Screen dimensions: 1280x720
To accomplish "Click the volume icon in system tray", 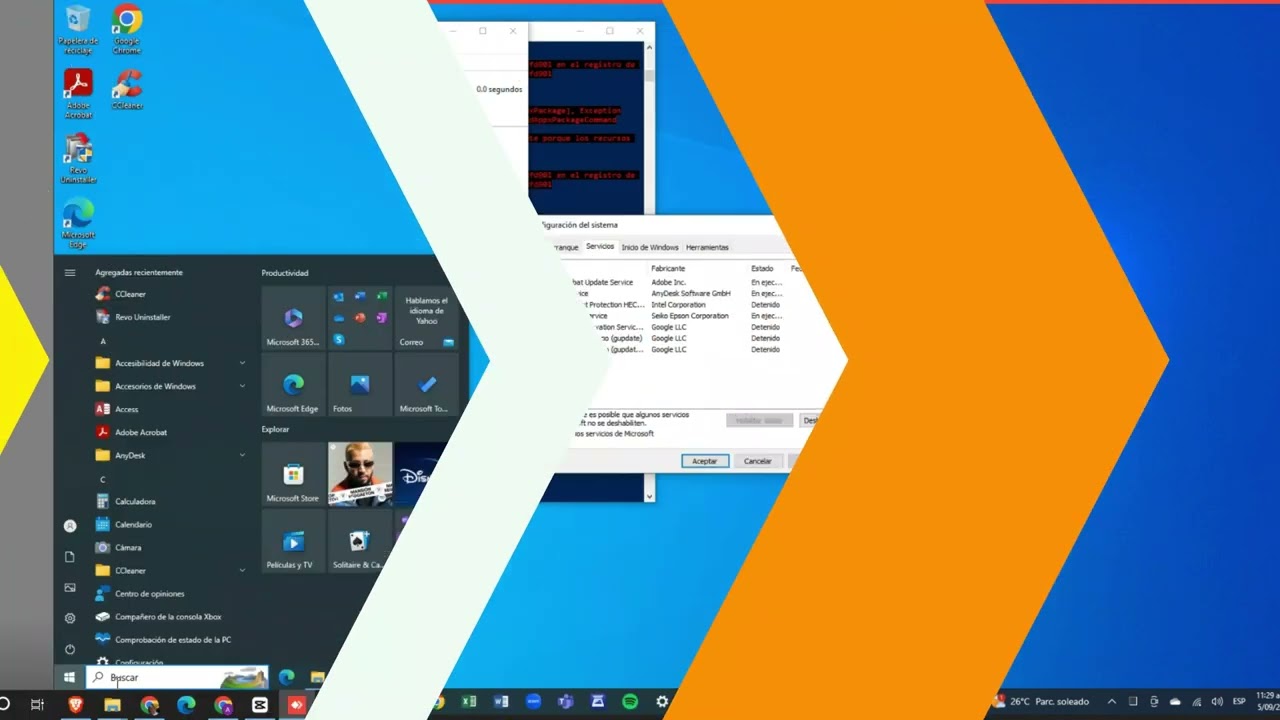I will (x=1217, y=701).
